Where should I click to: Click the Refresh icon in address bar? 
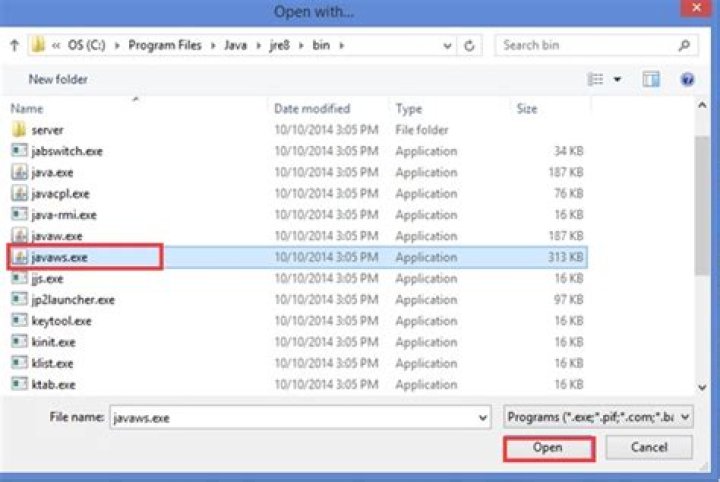(469, 46)
